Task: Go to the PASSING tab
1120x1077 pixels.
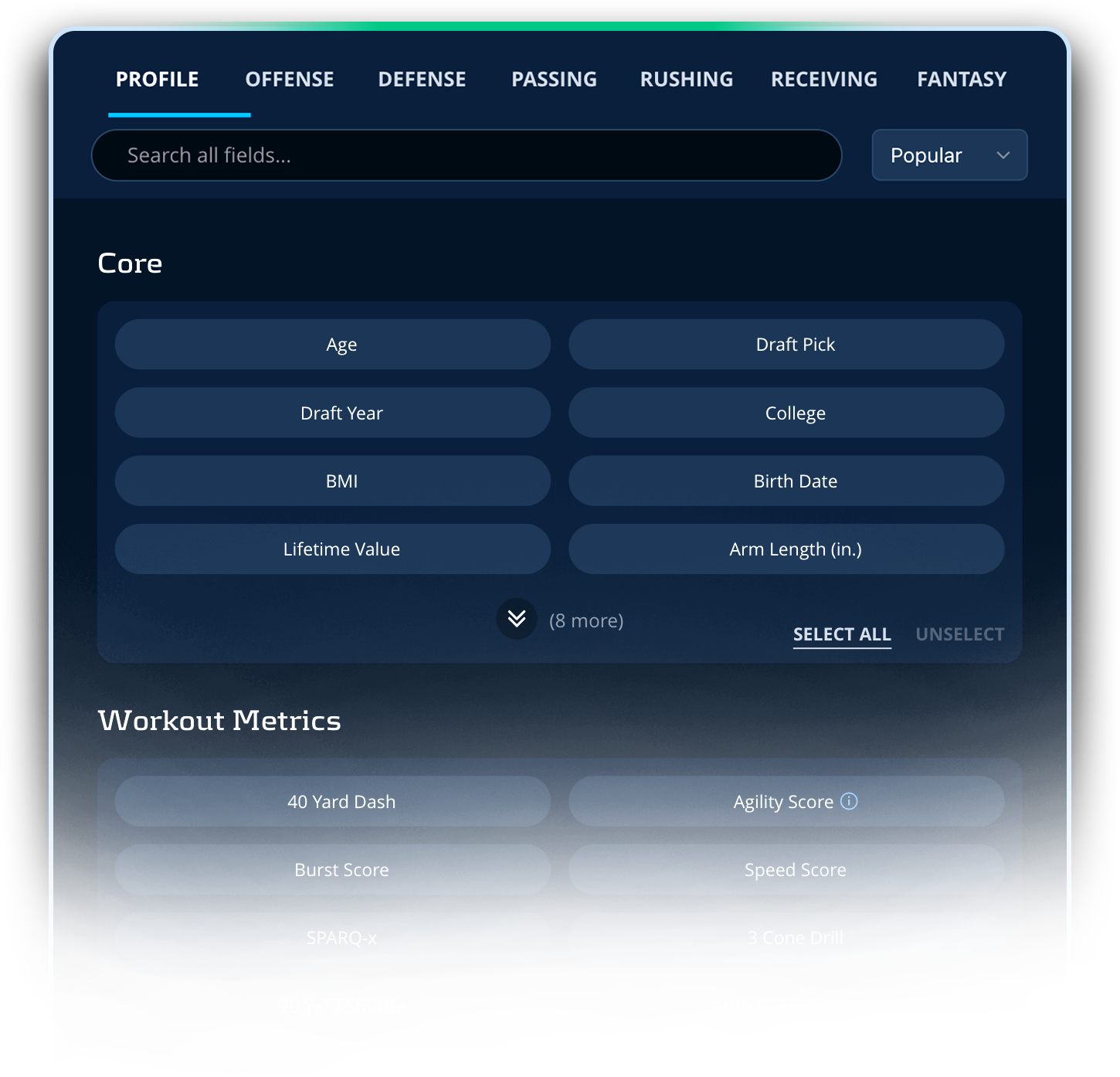Action: tap(554, 80)
